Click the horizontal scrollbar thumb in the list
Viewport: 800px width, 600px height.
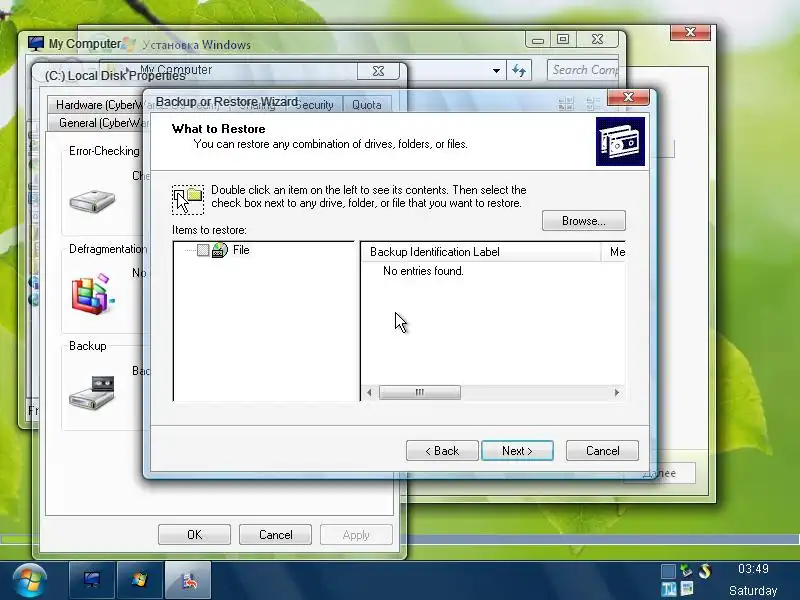coord(420,392)
